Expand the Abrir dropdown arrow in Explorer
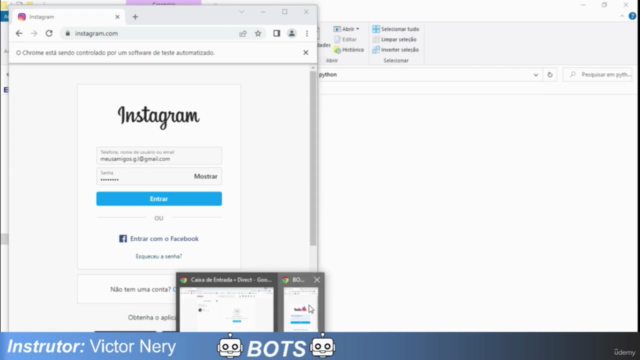The image size is (640, 360). tap(358, 29)
